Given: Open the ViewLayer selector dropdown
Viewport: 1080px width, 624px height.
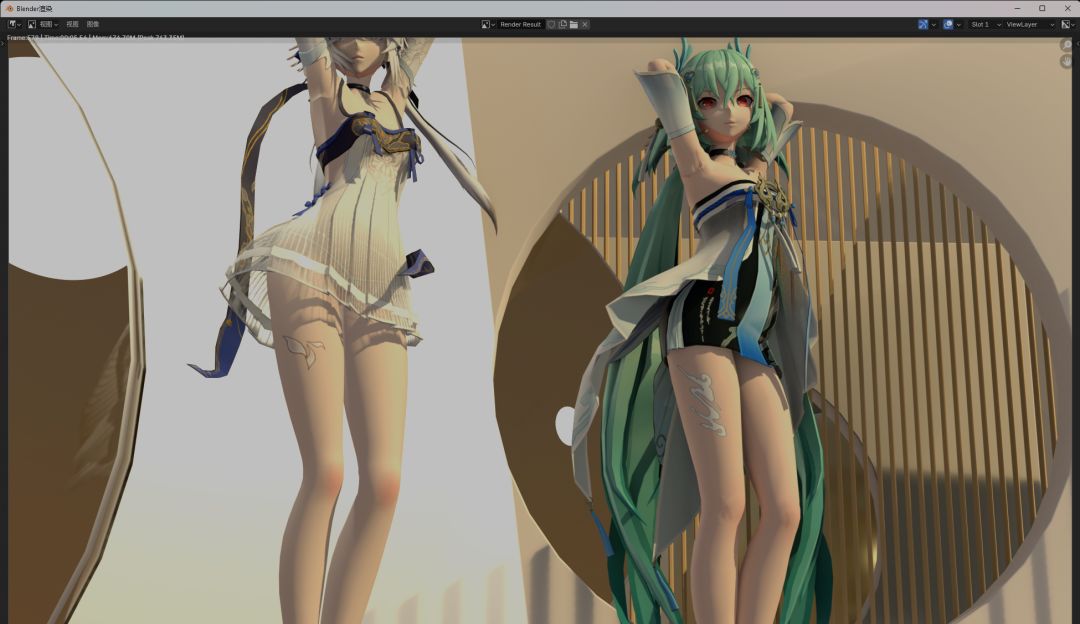Looking at the screenshot, I should pos(1030,24).
